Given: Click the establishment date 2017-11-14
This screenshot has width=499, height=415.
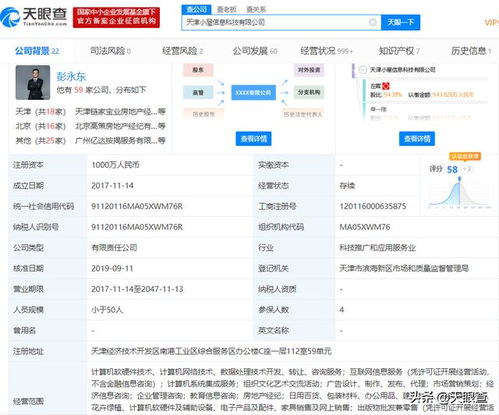Looking at the screenshot, I should (x=112, y=186).
